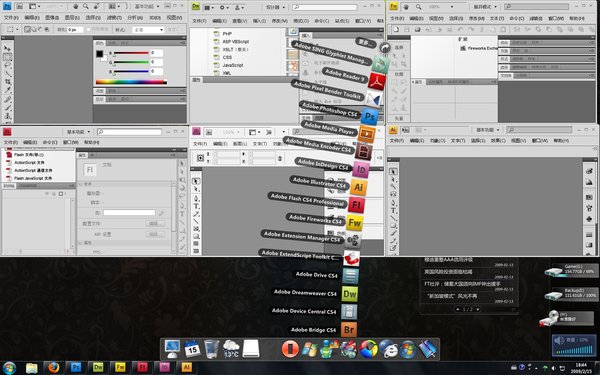Pick the Hand tool in Photoshop's application bar
The width and height of the screenshot is (600, 375).
pos(76,6)
